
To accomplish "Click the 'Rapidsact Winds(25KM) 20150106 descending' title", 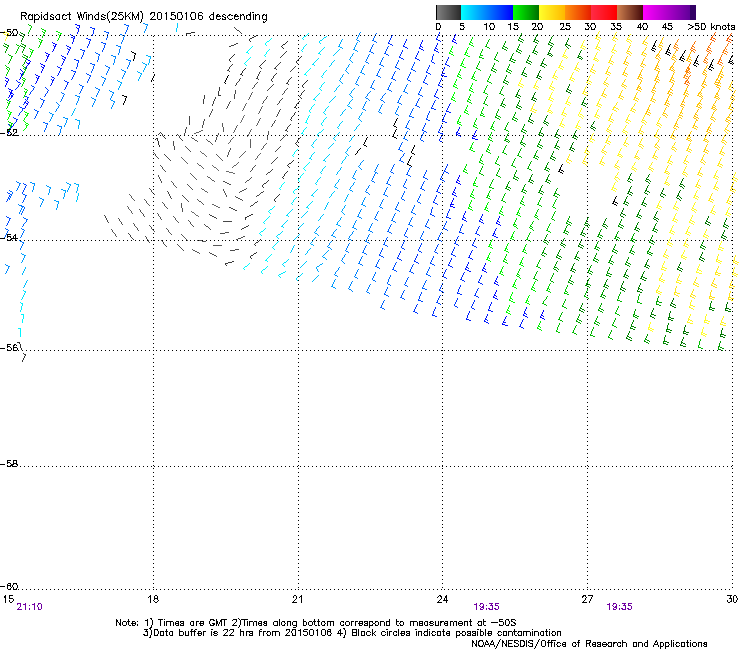I will coord(143,17).
